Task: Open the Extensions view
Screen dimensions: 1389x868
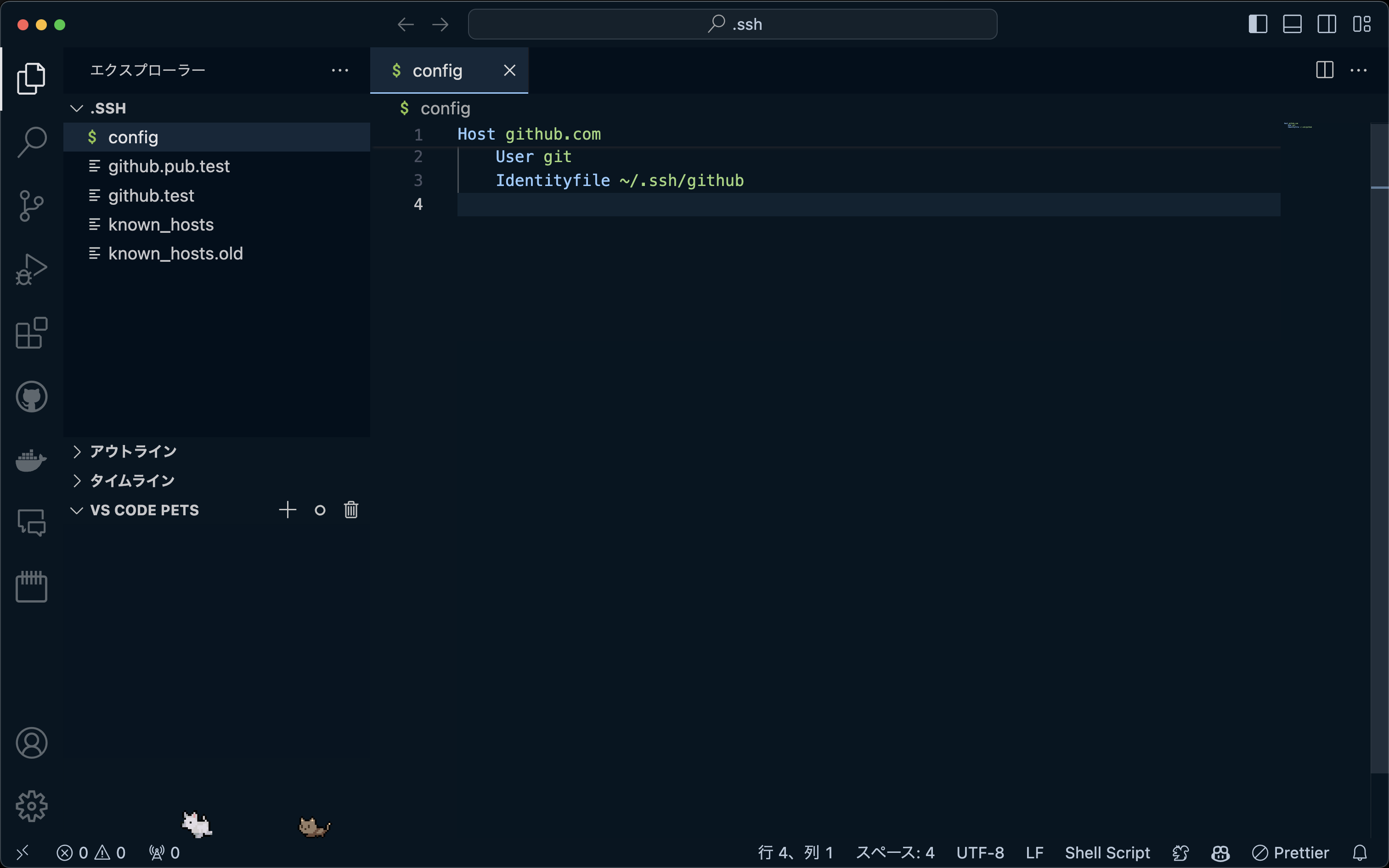Action: tap(32, 333)
